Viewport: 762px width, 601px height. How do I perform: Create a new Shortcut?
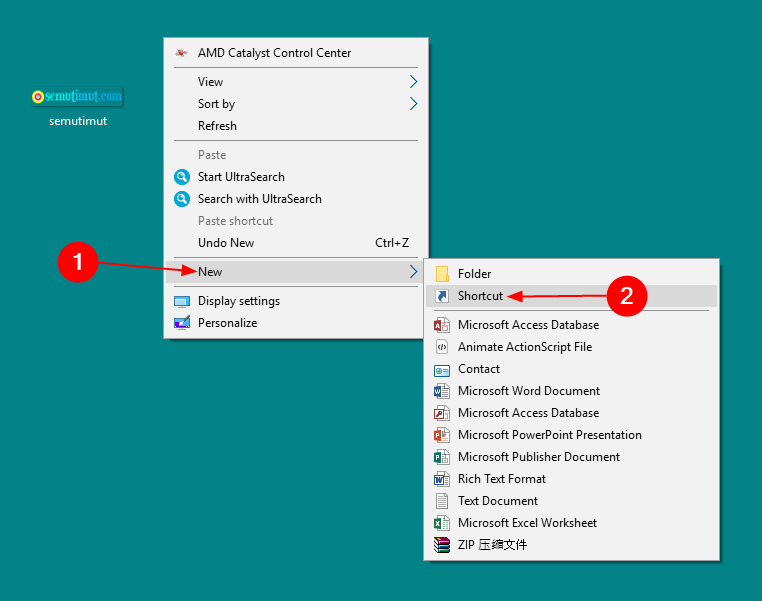[x=572, y=296]
